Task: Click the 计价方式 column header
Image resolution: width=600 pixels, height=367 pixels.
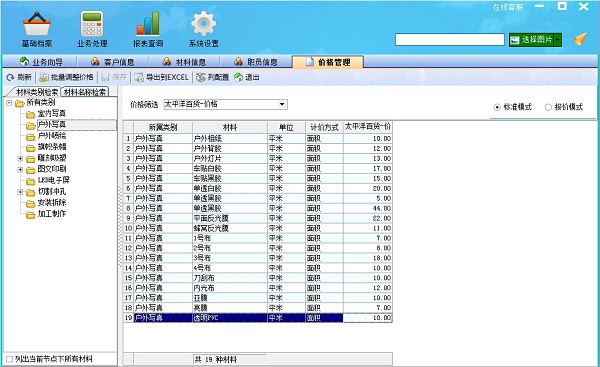Action: [x=324, y=127]
